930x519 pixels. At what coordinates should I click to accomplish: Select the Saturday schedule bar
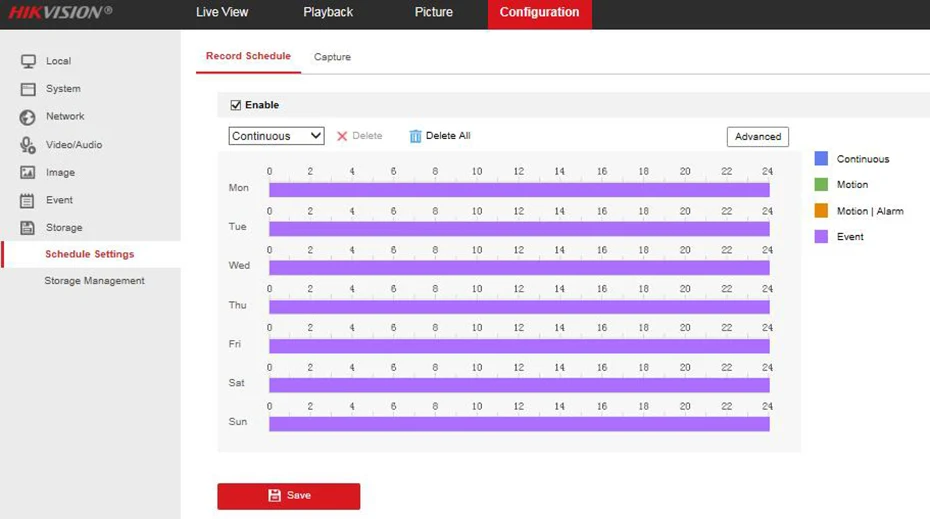coord(519,385)
